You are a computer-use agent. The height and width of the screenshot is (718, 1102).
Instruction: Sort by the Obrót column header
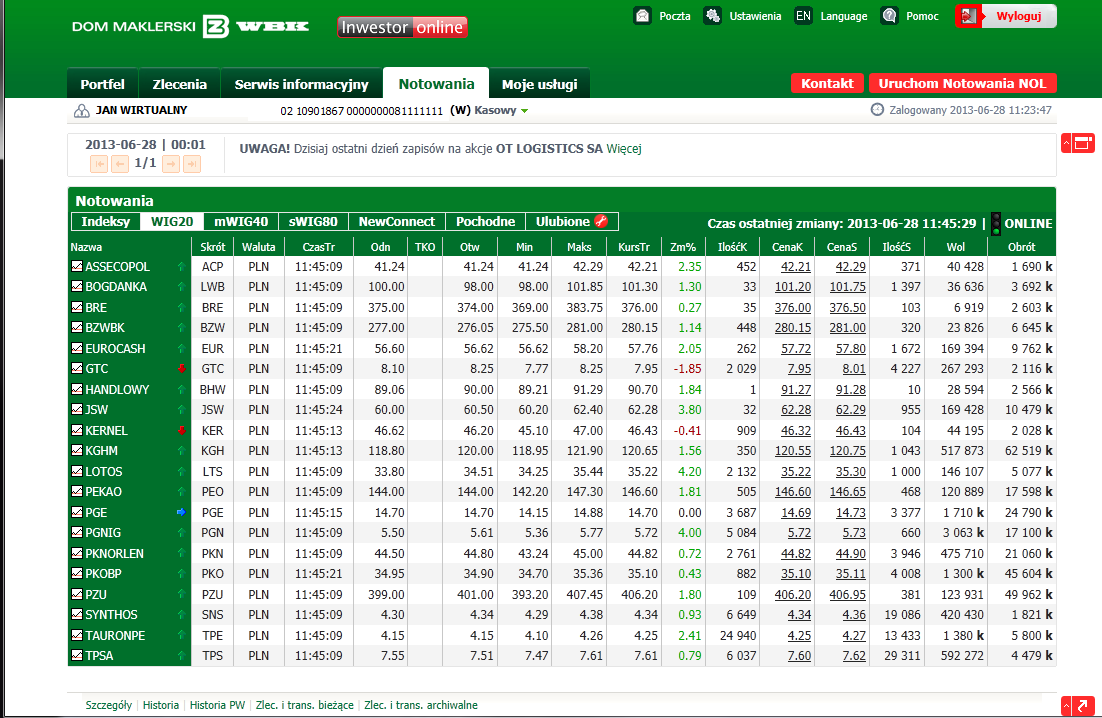coord(1022,247)
